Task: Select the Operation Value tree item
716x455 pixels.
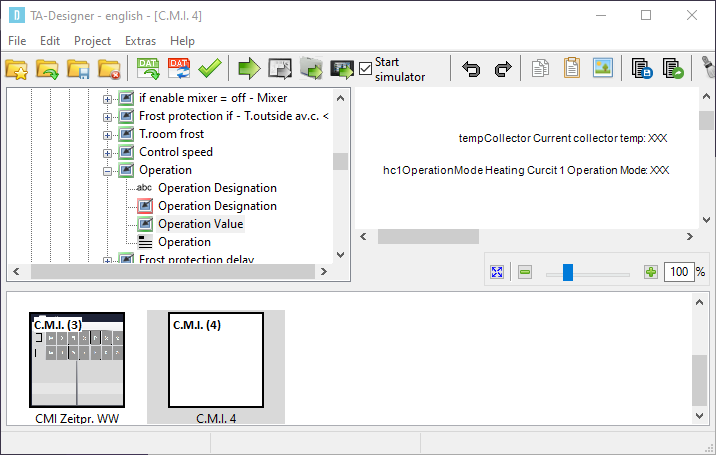Action: pos(200,224)
